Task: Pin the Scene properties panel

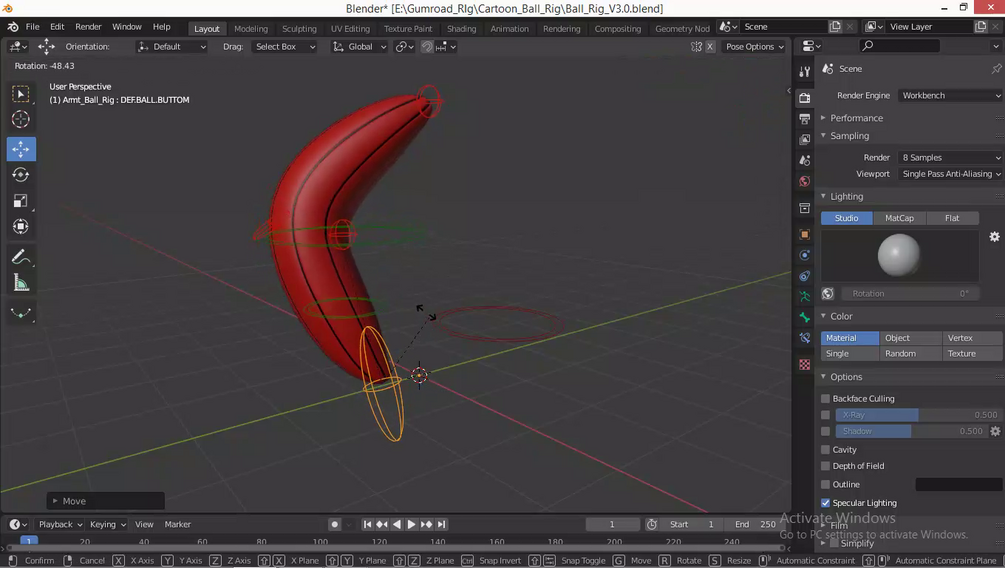Action: (996, 69)
